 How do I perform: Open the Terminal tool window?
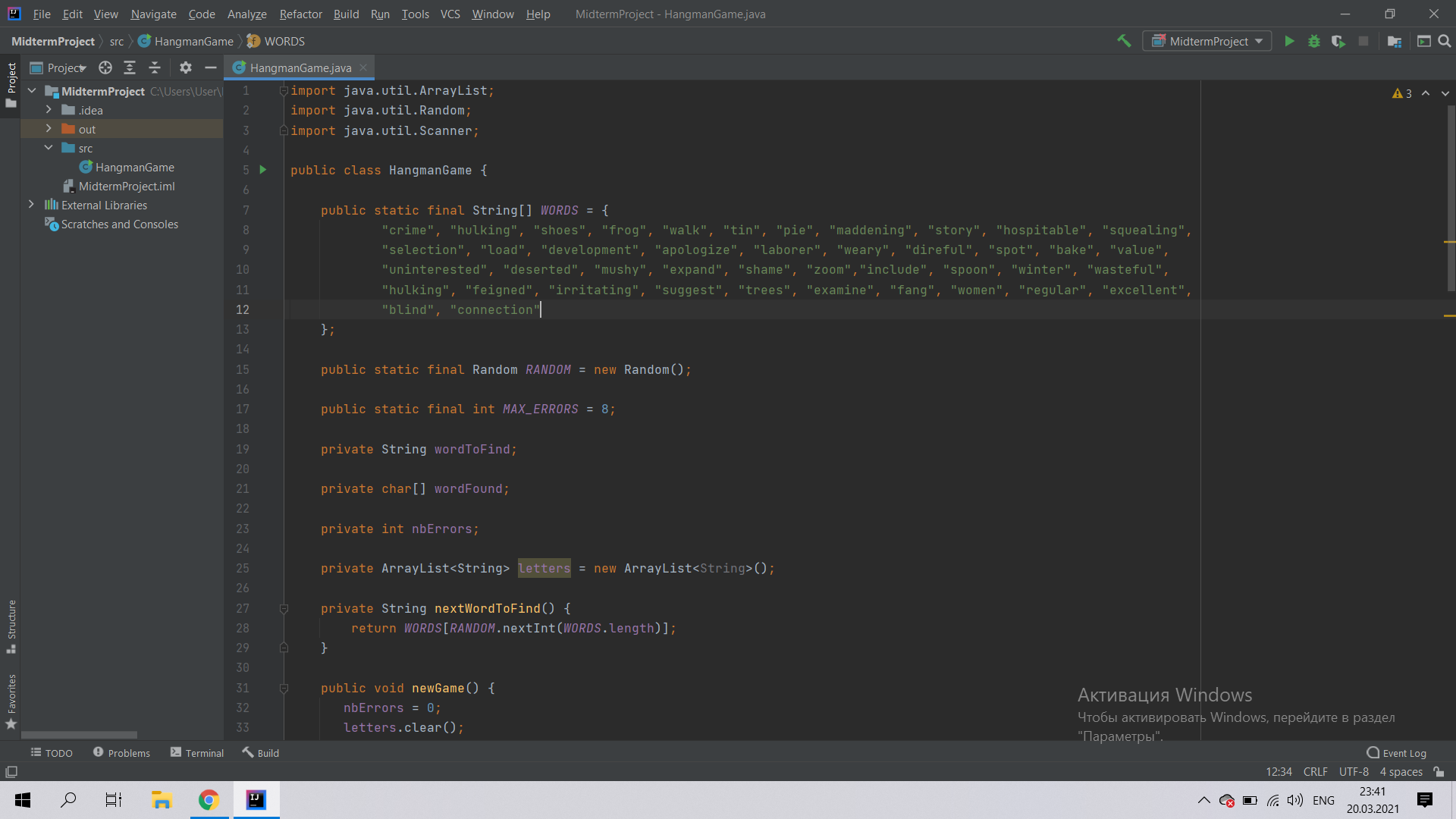pyautogui.click(x=197, y=753)
